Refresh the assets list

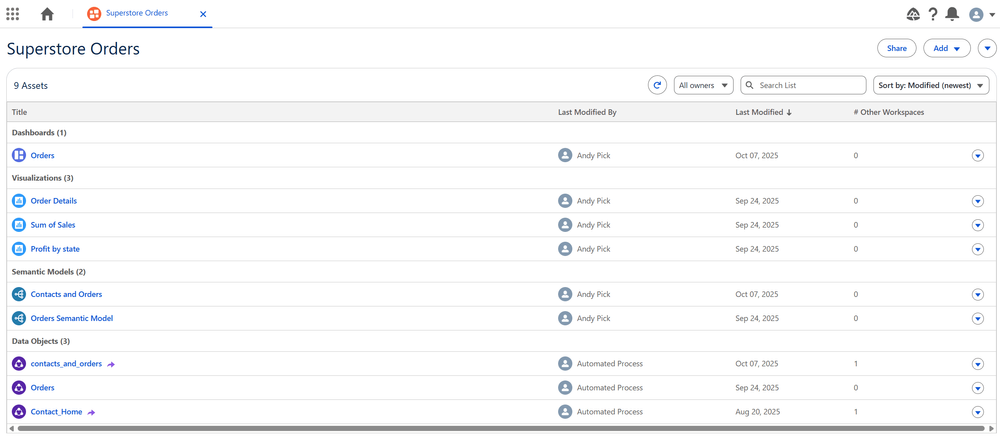pos(657,86)
